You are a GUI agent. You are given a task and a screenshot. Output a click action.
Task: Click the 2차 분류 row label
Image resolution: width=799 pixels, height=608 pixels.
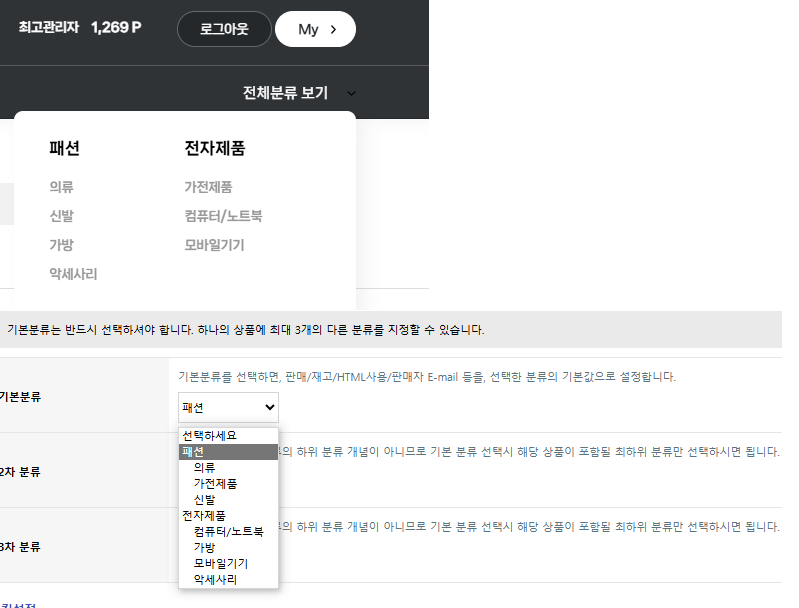click(x=20, y=472)
